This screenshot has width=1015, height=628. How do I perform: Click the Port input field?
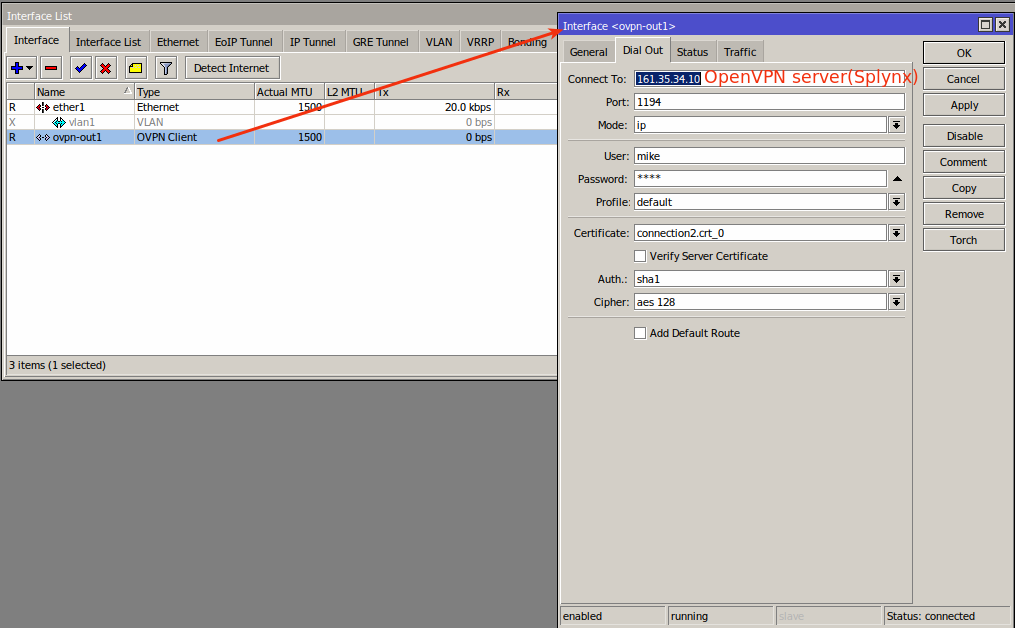point(769,102)
